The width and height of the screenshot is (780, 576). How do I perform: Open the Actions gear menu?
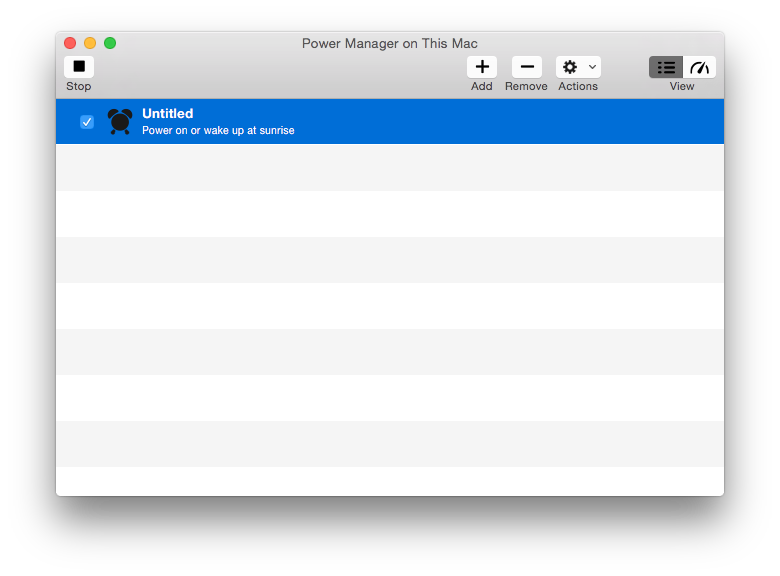[x=578, y=67]
